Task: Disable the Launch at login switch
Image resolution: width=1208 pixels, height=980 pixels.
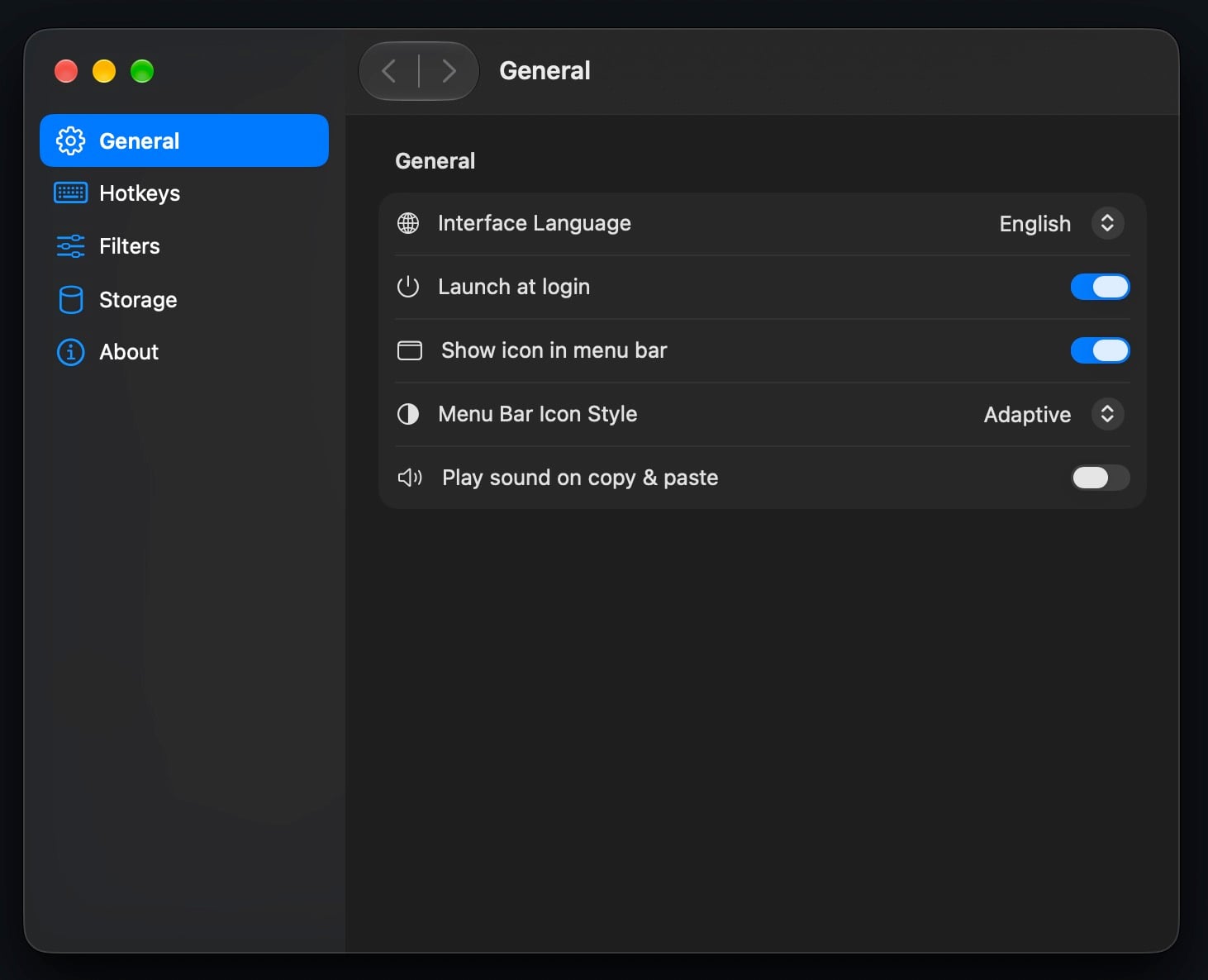Action: pos(1100,287)
